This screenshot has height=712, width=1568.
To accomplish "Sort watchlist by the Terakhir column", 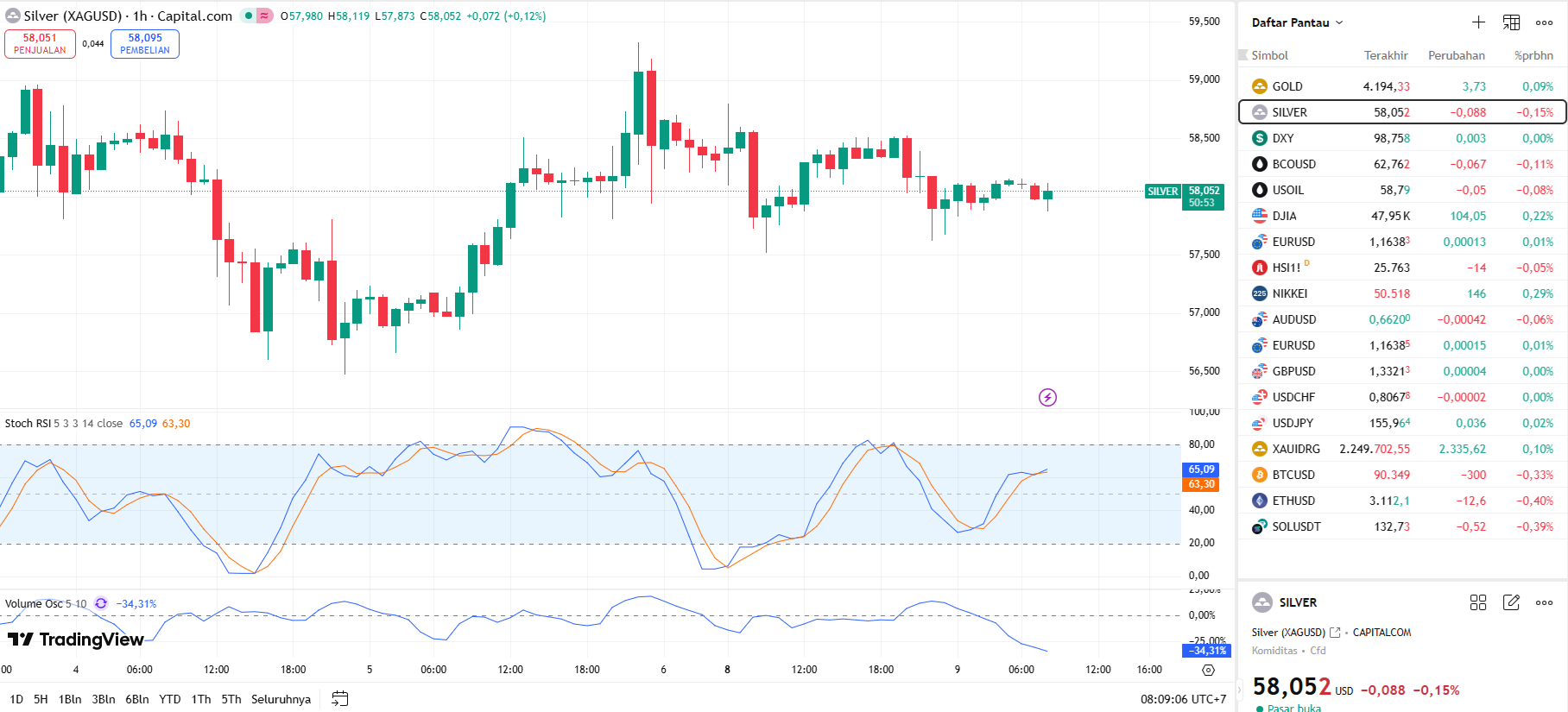I will pyautogui.click(x=1385, y=55).
